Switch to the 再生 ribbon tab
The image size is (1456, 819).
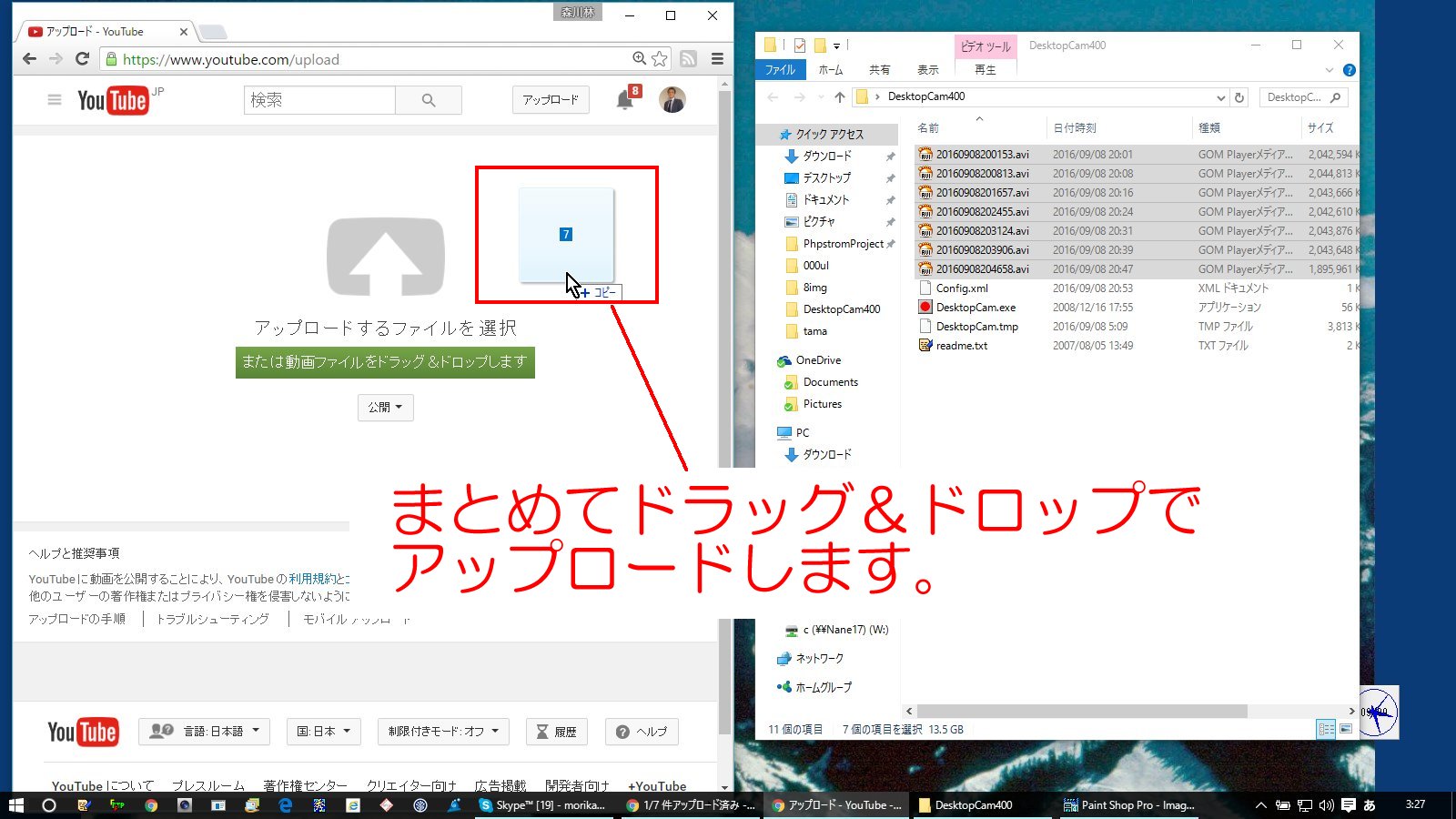coord(986,69)
